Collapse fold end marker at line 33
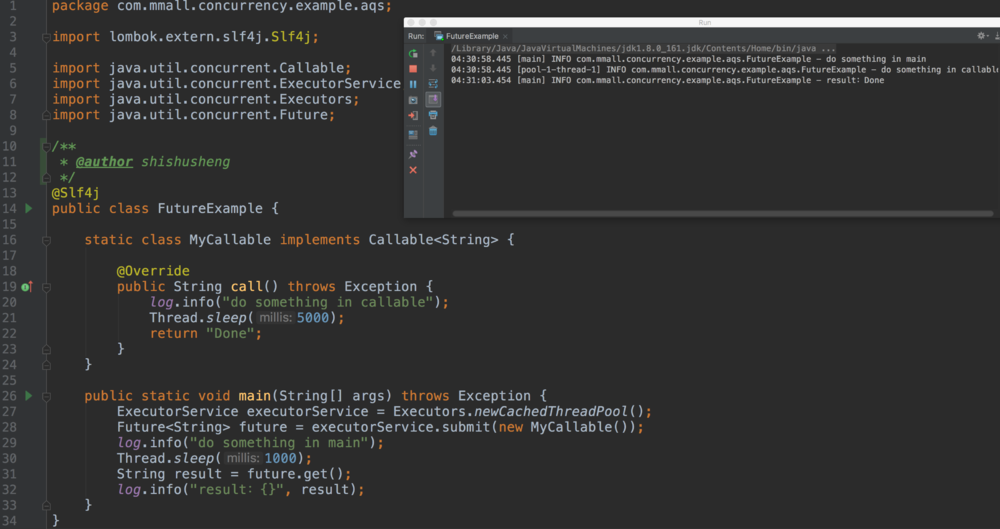1000x529 pixels. [46, 506]
